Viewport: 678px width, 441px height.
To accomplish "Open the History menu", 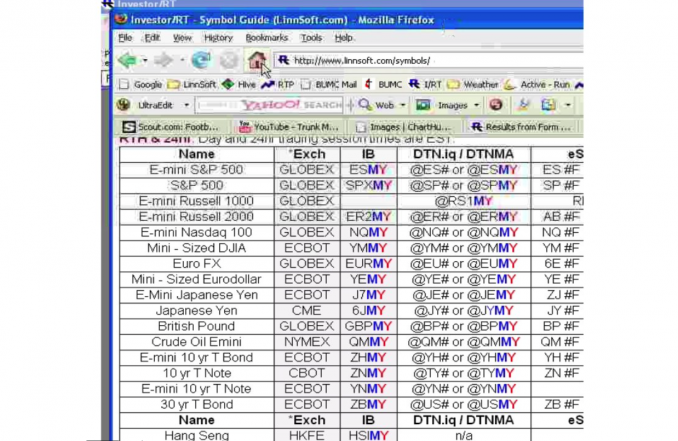I will [x=217, y=38].
